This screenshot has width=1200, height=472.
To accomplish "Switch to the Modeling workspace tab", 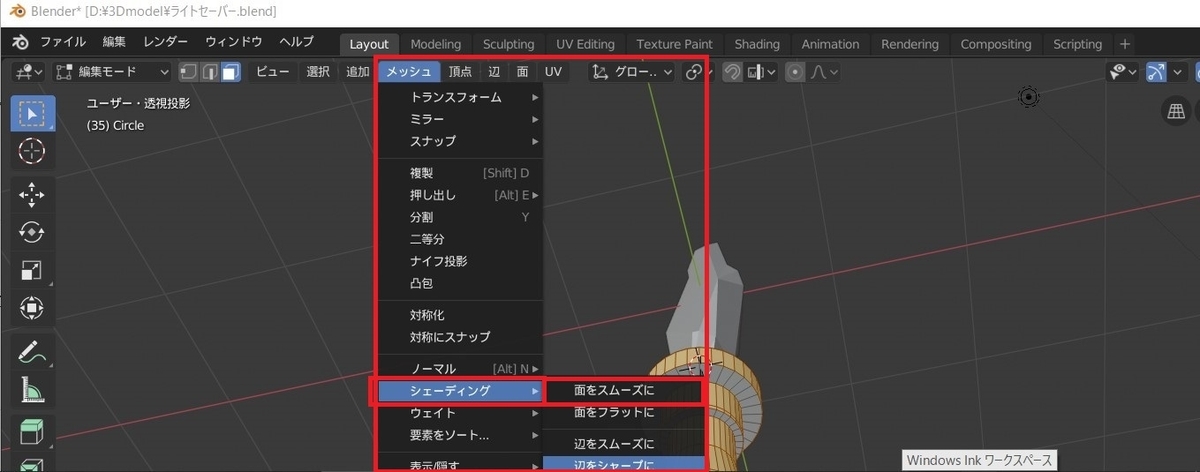I will [x=436, y=44].
